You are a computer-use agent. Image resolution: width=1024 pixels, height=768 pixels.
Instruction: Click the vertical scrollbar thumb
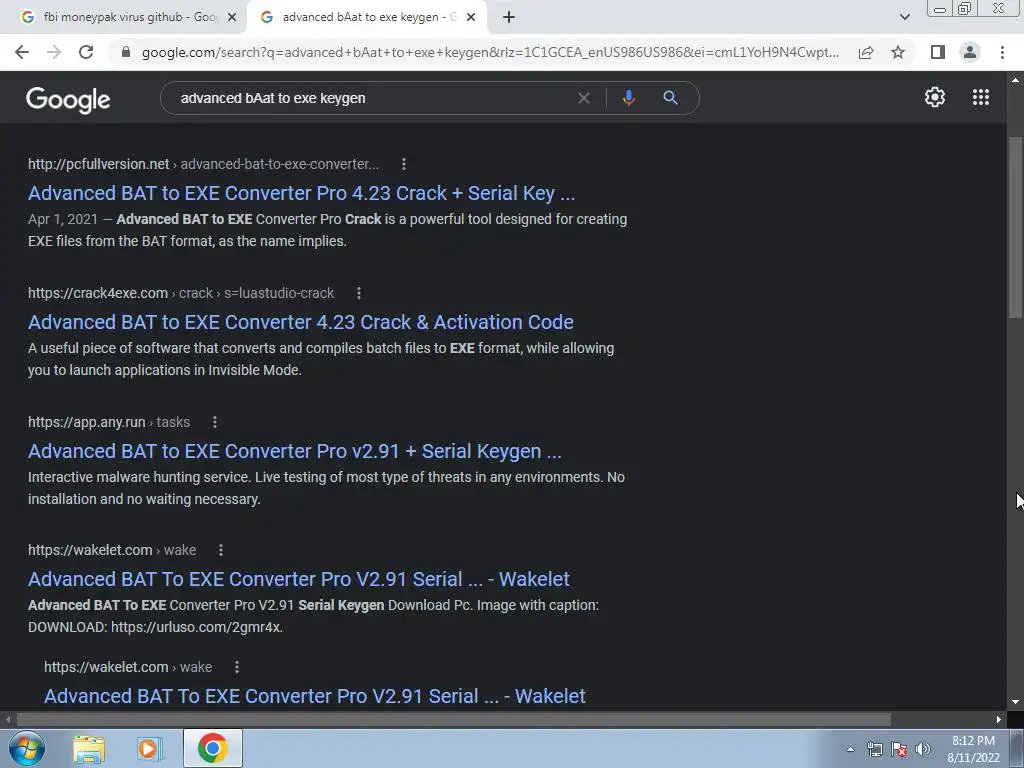click(1014, 229)
